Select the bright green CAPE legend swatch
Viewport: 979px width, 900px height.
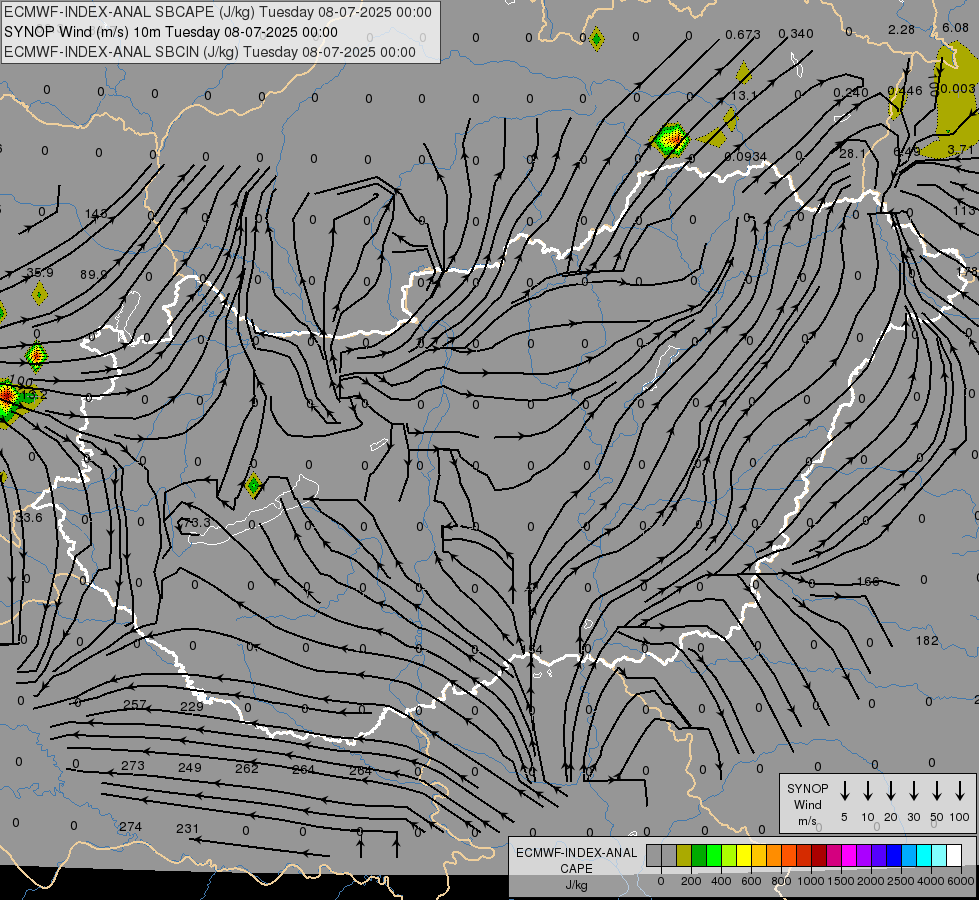point(714,855)
